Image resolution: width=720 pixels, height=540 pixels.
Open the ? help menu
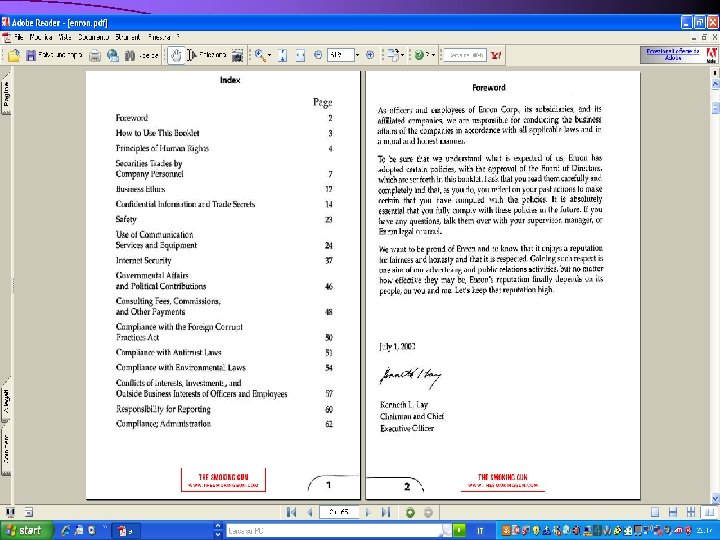(x=178, y=37)
